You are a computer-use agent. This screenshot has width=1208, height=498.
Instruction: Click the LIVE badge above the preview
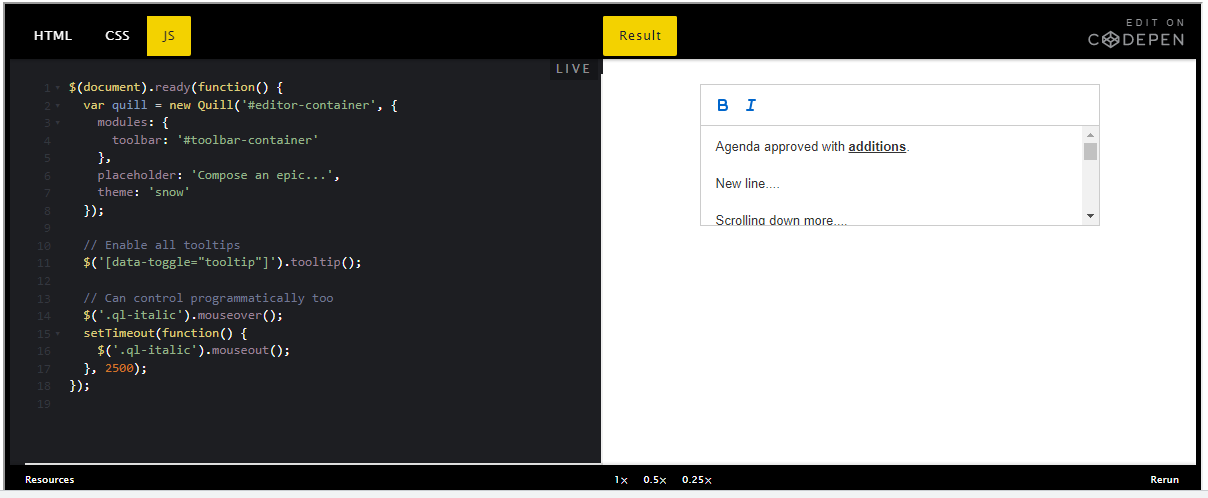(573, 69)
